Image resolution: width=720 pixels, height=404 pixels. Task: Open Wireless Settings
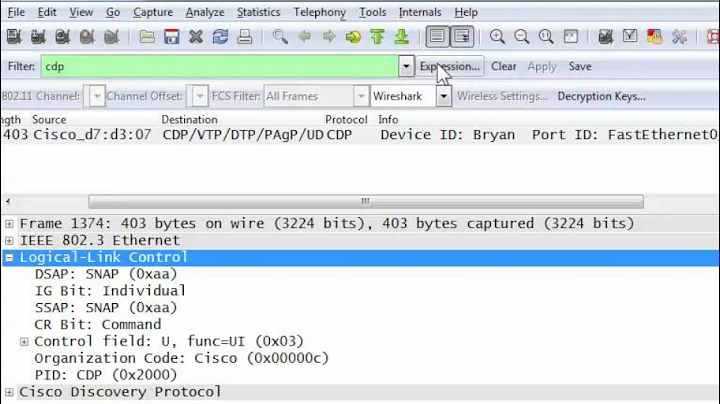click(502, 96)
